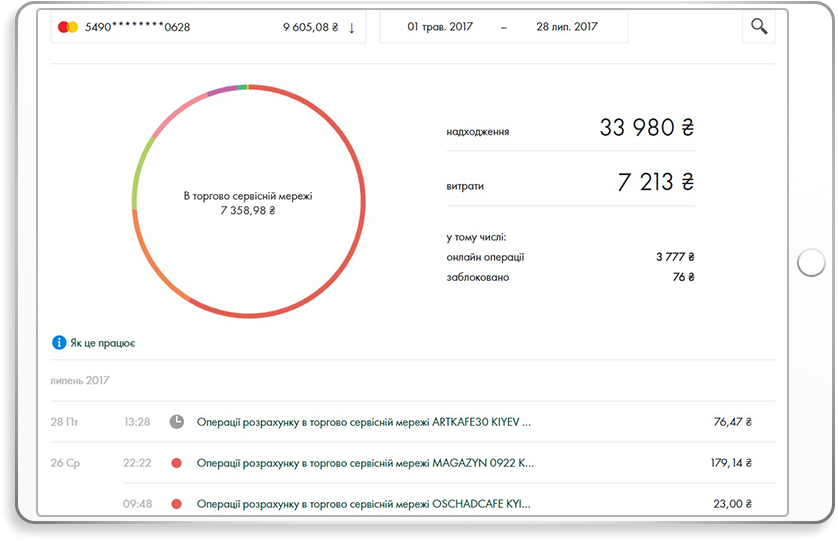Viewport: 838px width, 541px height.
Task: Click online operations amount 3 777 ₴
Action: coord(675,257)
